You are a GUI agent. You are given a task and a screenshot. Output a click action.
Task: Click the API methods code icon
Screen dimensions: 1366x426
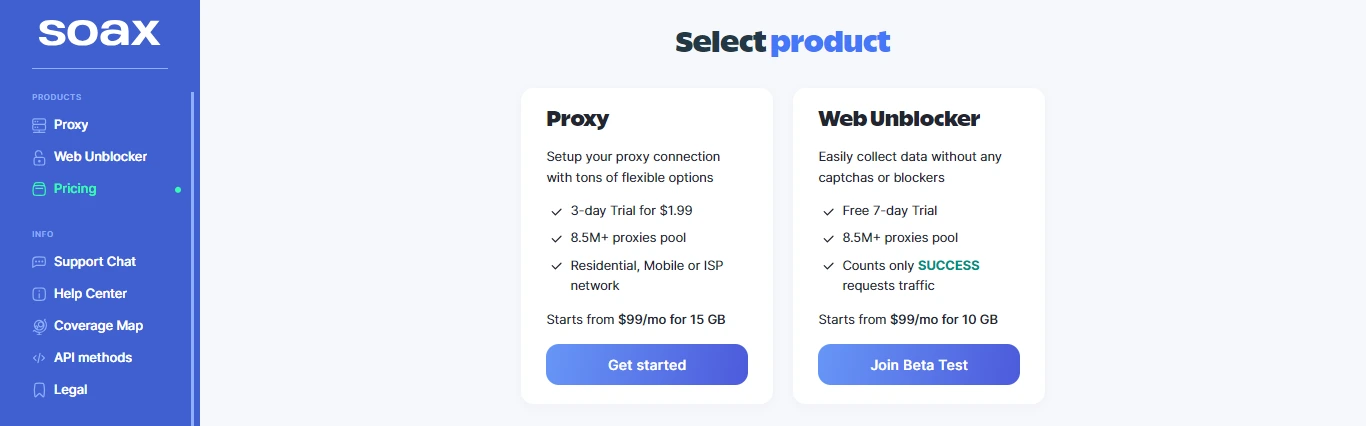click(39, 358)
